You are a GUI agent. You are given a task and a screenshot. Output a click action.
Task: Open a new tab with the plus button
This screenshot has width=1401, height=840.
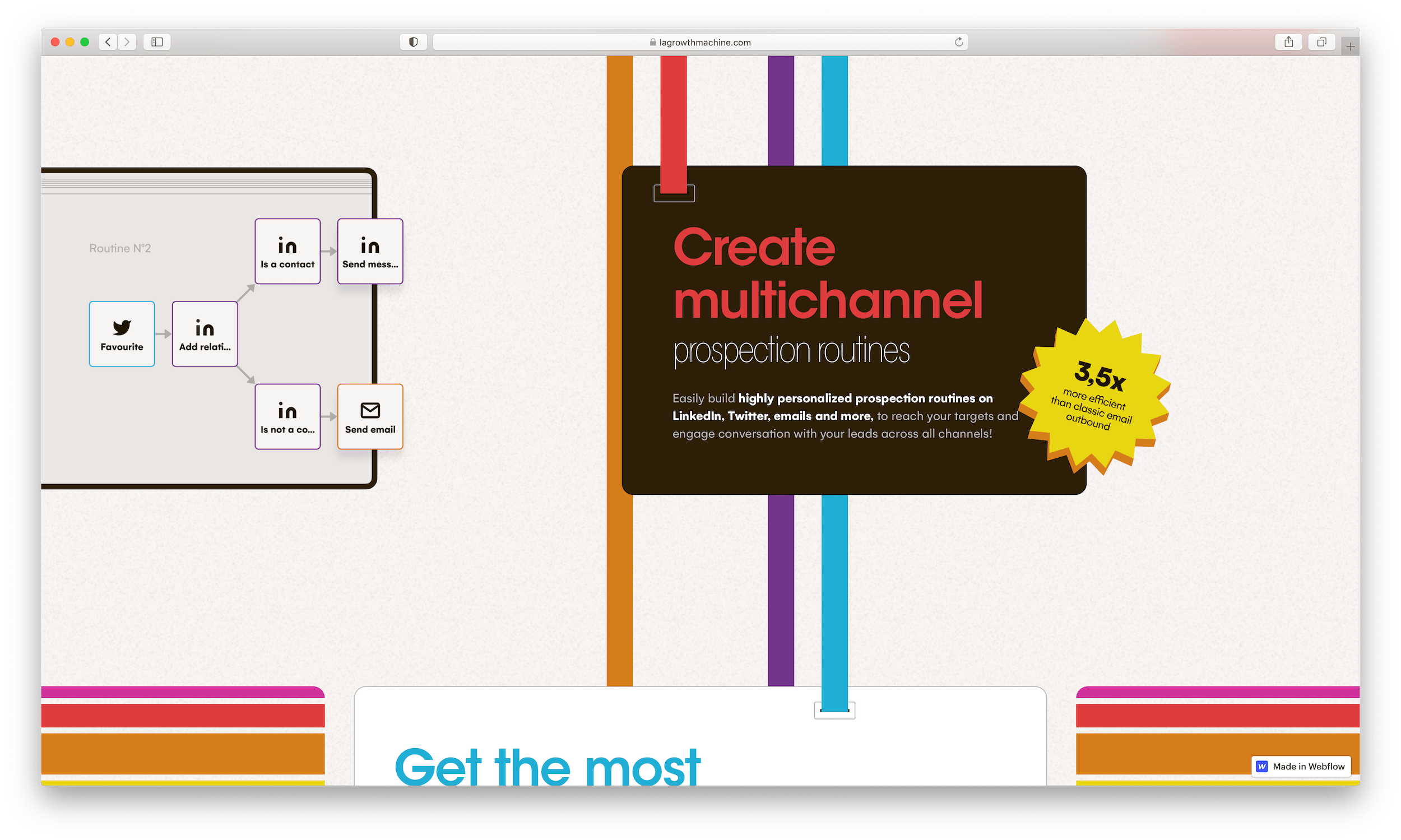tap(1350, 47)
